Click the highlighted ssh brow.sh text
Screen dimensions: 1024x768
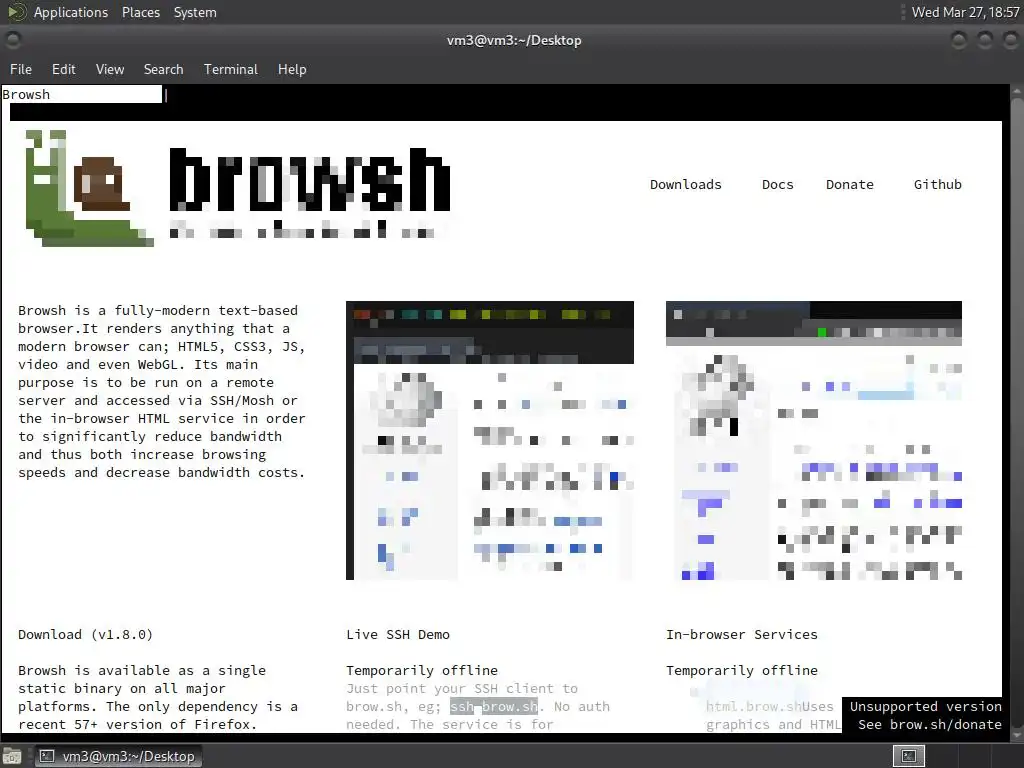tap(494, 707)
